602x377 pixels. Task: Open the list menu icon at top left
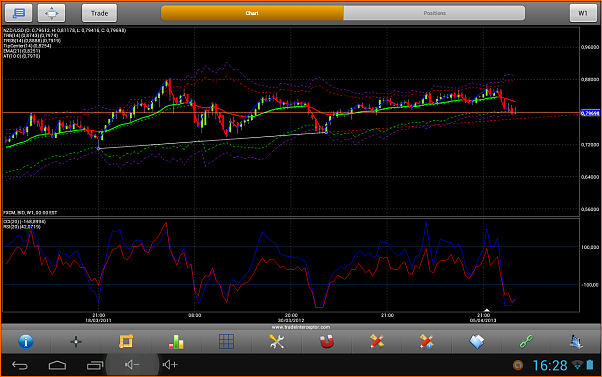18,13
